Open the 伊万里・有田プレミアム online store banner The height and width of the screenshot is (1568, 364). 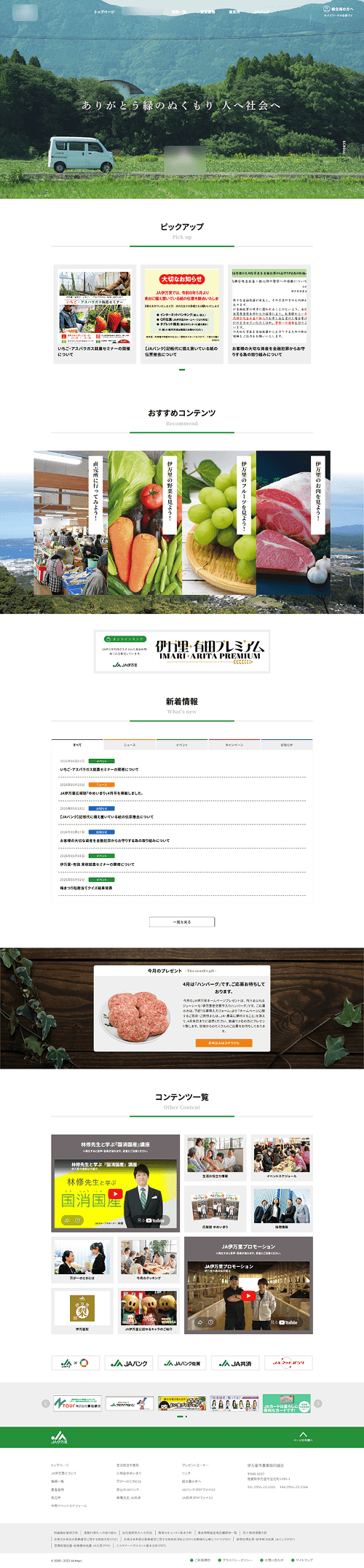coord(182,651)
